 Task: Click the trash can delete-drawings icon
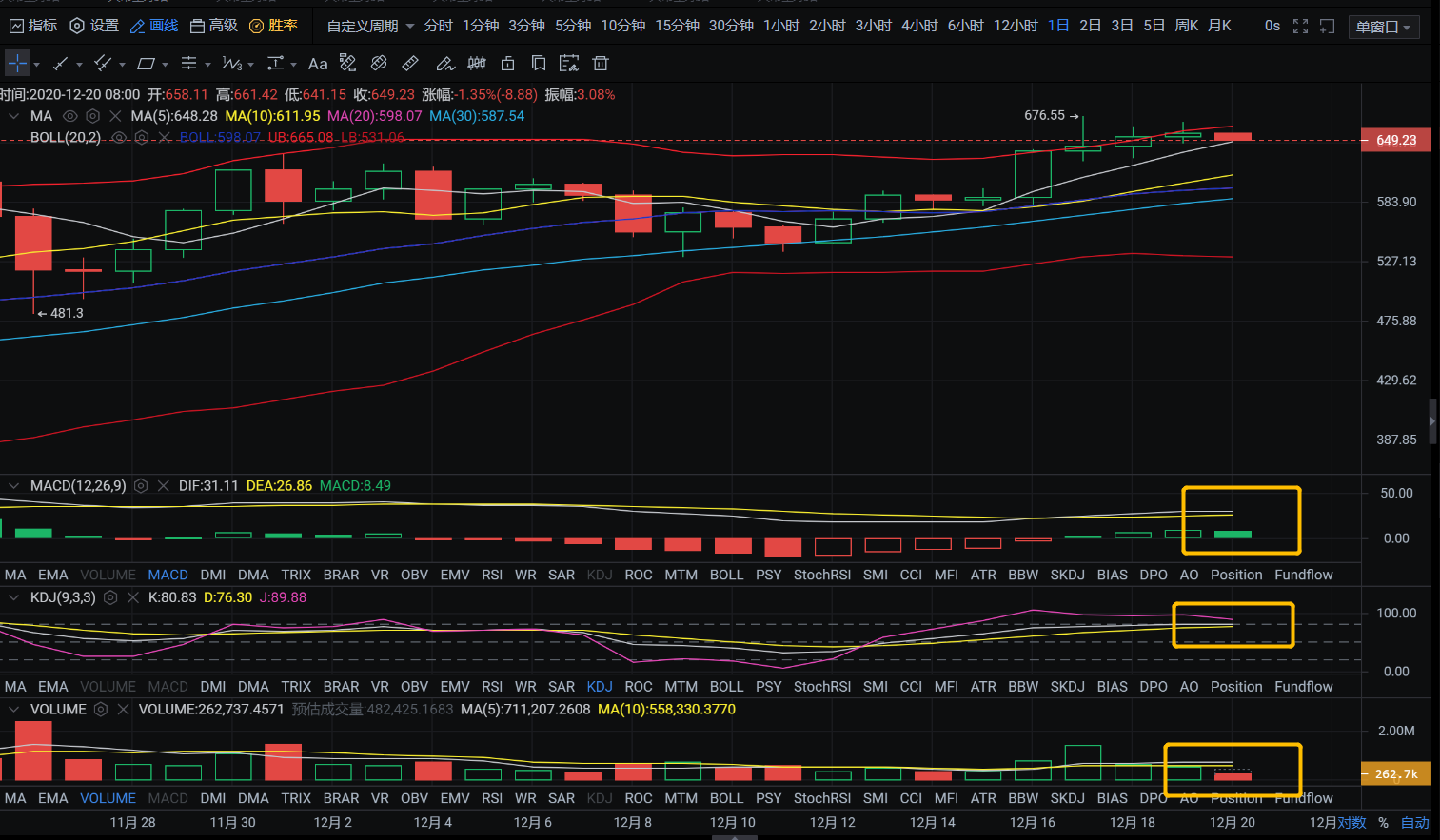point(601,64)
